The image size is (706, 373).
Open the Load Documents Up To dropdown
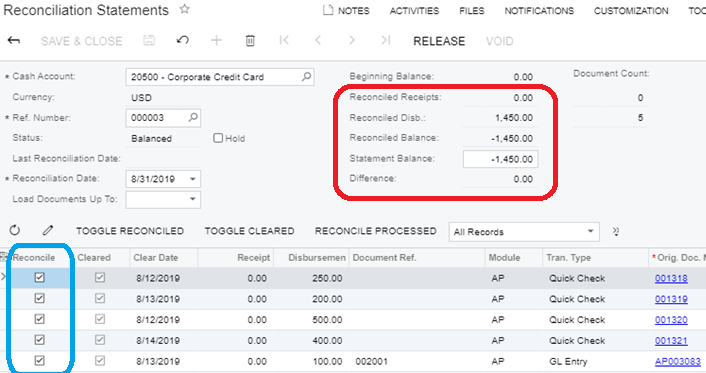coord(193,199)
